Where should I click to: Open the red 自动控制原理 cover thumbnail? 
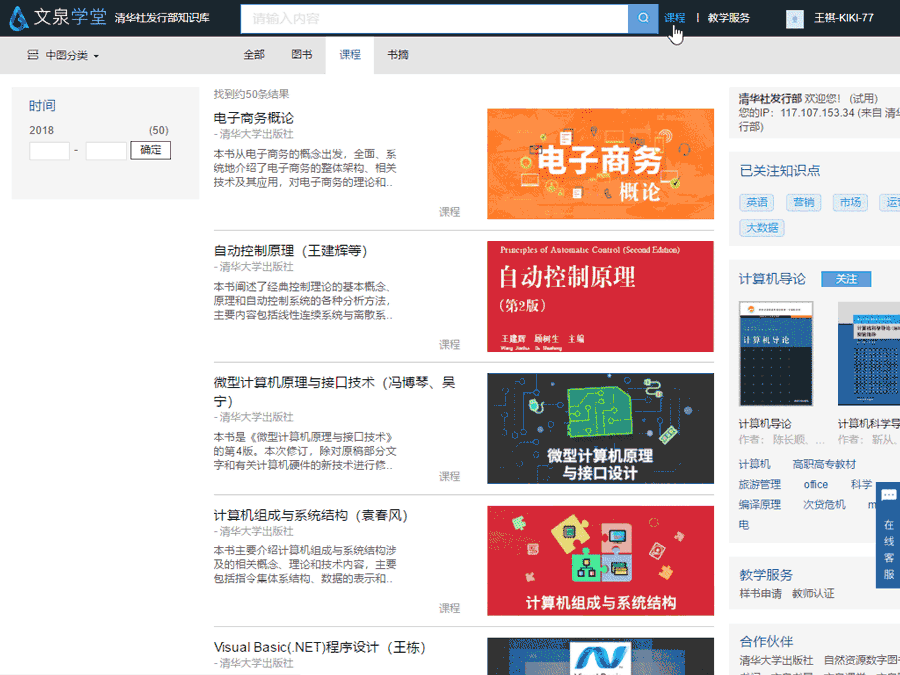tap(600, 296)
